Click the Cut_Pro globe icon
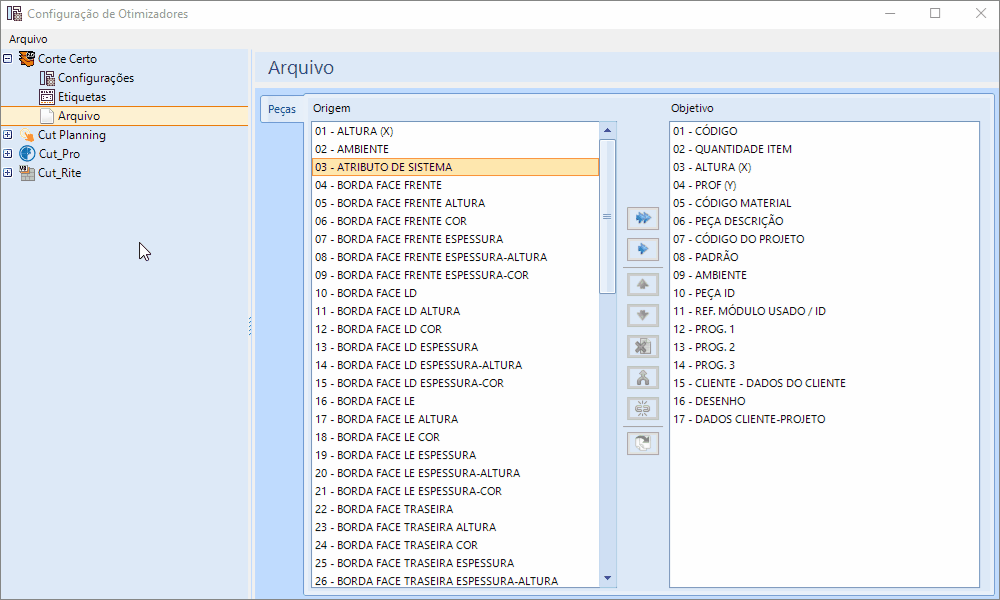1000x600 pixels. pyautogui.click(x=27, y=154)
